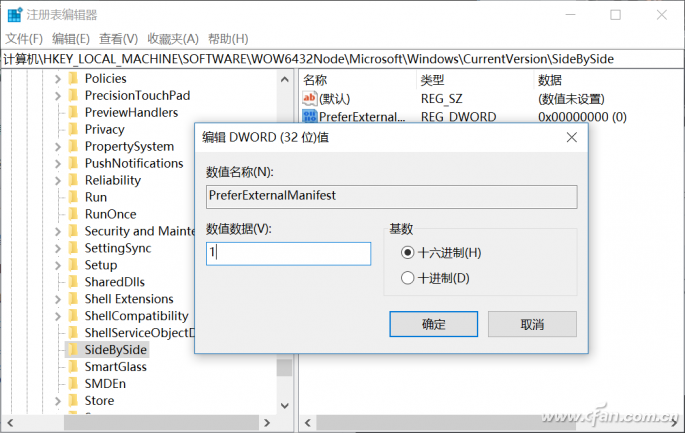Click the 数值名称 name field

coord(391,197)
